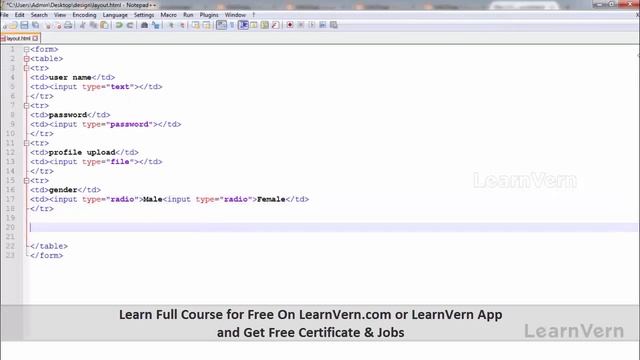Open the Window menu
640x360 pixels.
tap(236, 15)
